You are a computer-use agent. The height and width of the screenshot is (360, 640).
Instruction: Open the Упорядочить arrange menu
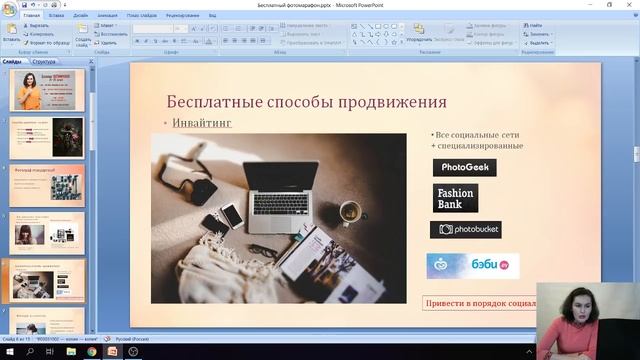[419, 33]
